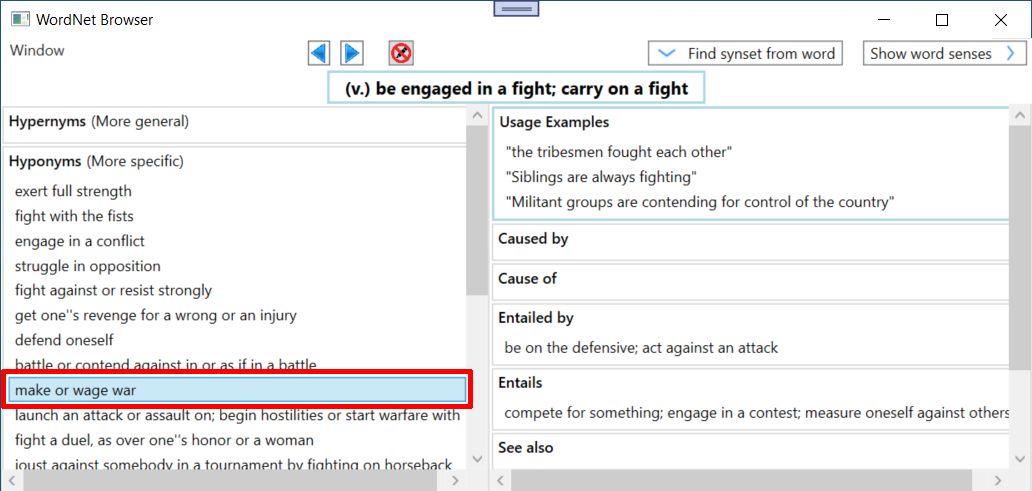Click the left pane's scroll-up arrow
The height and width of the screenshot is (491, 1032).
pos(477,116)
